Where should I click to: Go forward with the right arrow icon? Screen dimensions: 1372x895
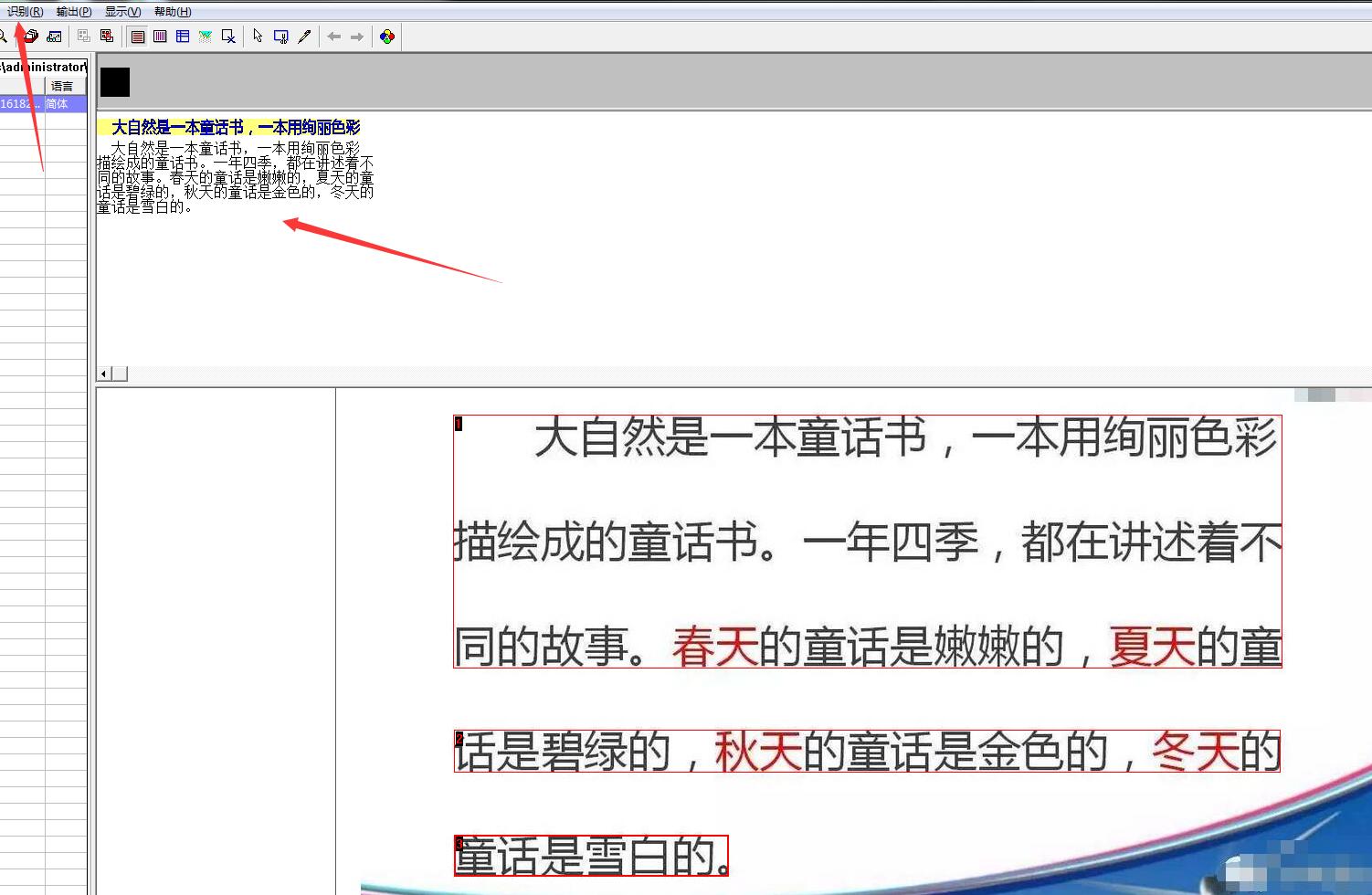click(357, 36)
